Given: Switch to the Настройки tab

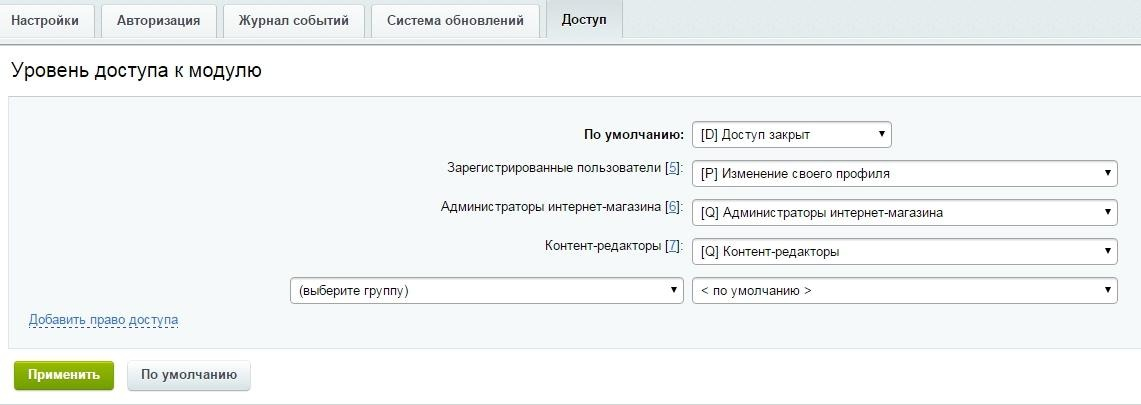Looking at the screenshot, I should point(45,20).
